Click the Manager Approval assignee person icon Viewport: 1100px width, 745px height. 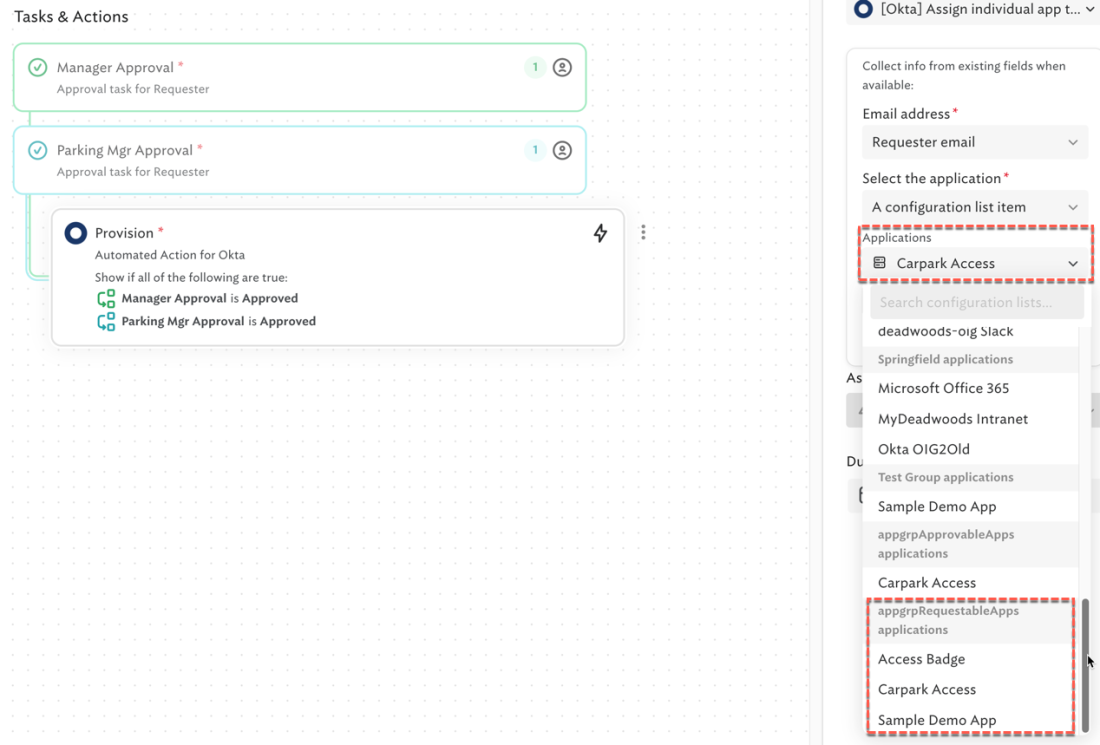(562, 68)
